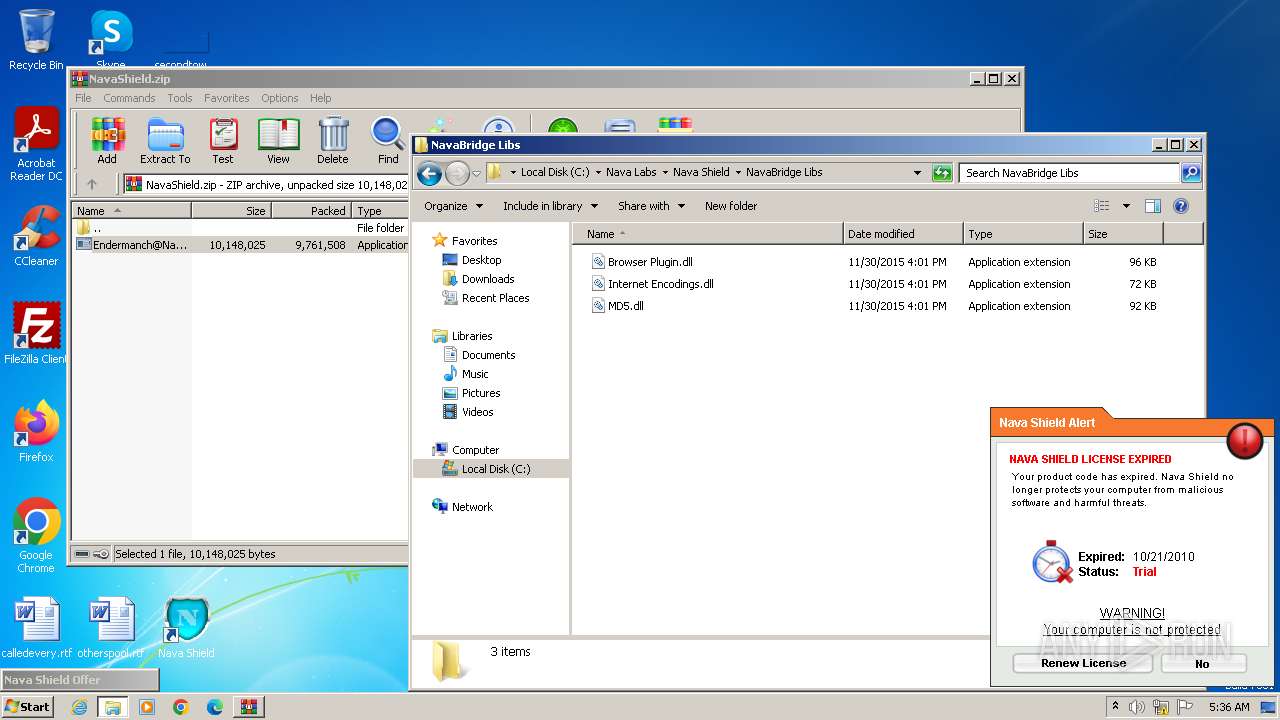The width and height of the screenshot is (1280, 720).
Task: Launch Acrobat Reader DC from desktop
Action: 36,144
